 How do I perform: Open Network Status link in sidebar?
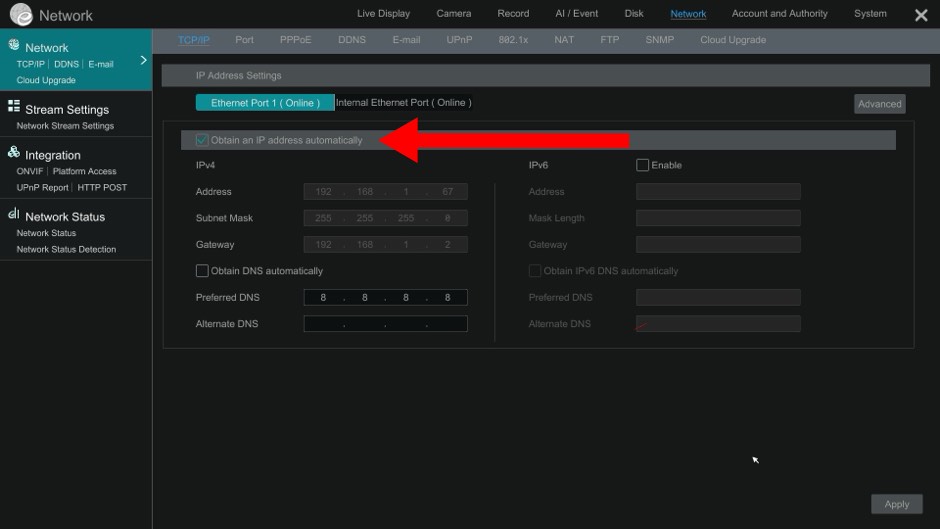click(x=46, y=233)
